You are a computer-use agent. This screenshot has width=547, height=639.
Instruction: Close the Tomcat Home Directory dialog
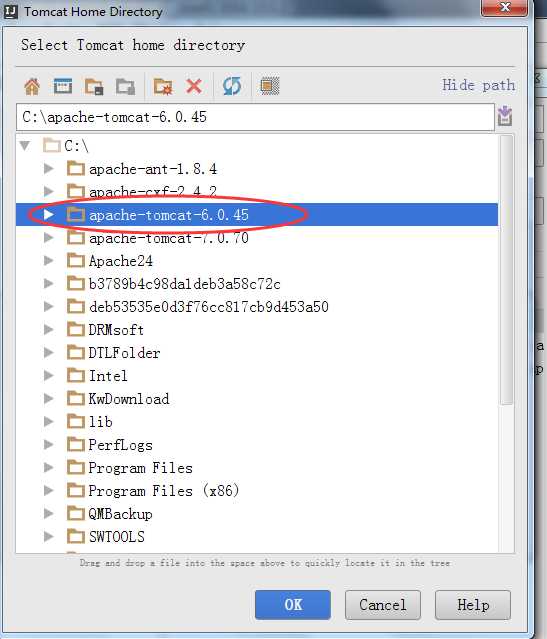coord(505,7)
